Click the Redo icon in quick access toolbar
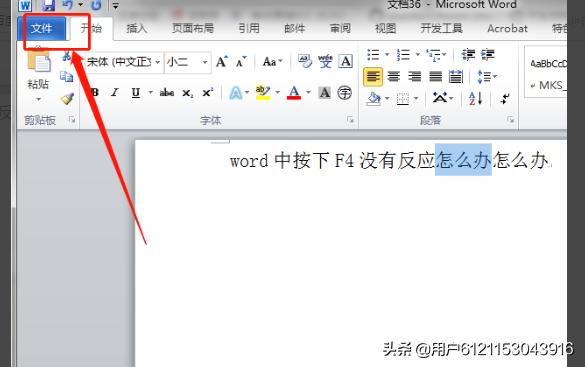This screenshot has height=367, width=585. pyautogui.click(x=96, y=5)
